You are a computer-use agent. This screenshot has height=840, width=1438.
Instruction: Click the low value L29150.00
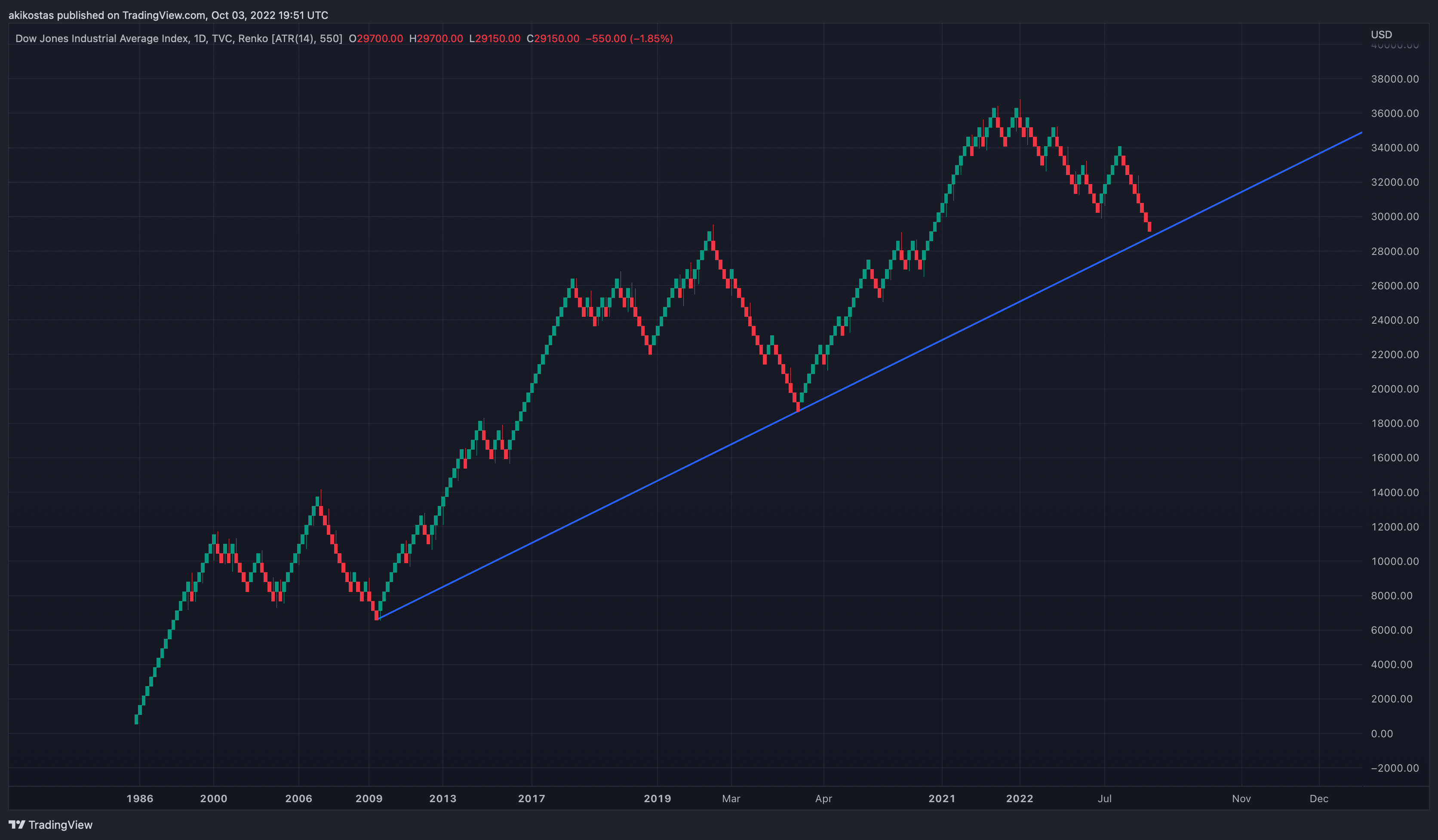tap(495, 38)
